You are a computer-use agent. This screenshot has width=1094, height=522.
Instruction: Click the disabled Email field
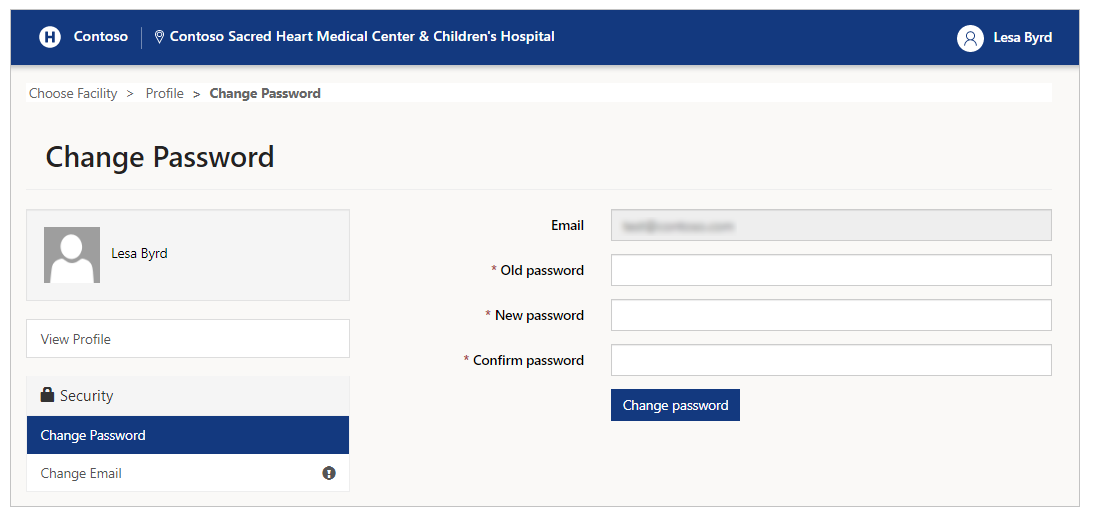pos(831,225)
